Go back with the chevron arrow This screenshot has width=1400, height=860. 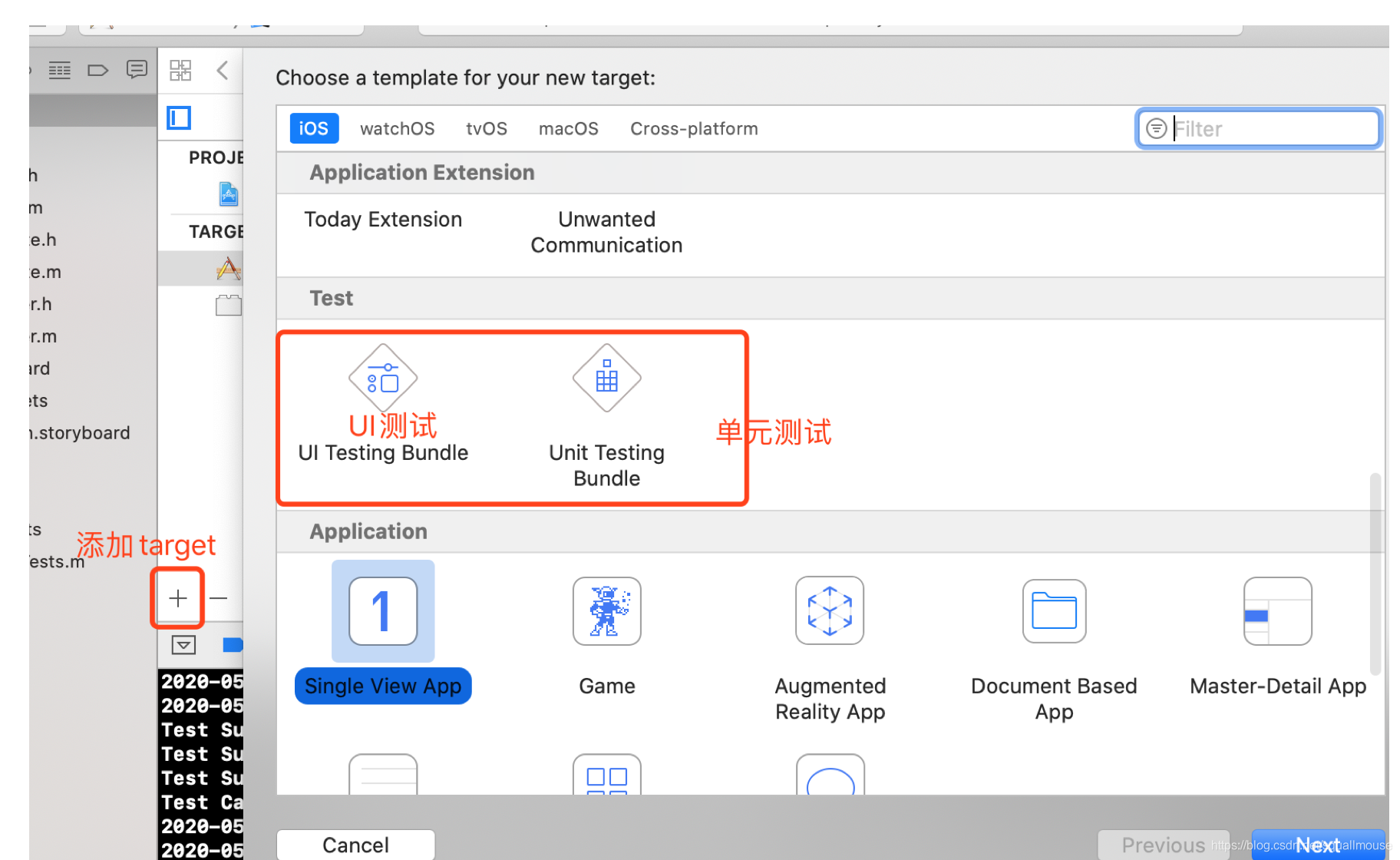[223, 71]
